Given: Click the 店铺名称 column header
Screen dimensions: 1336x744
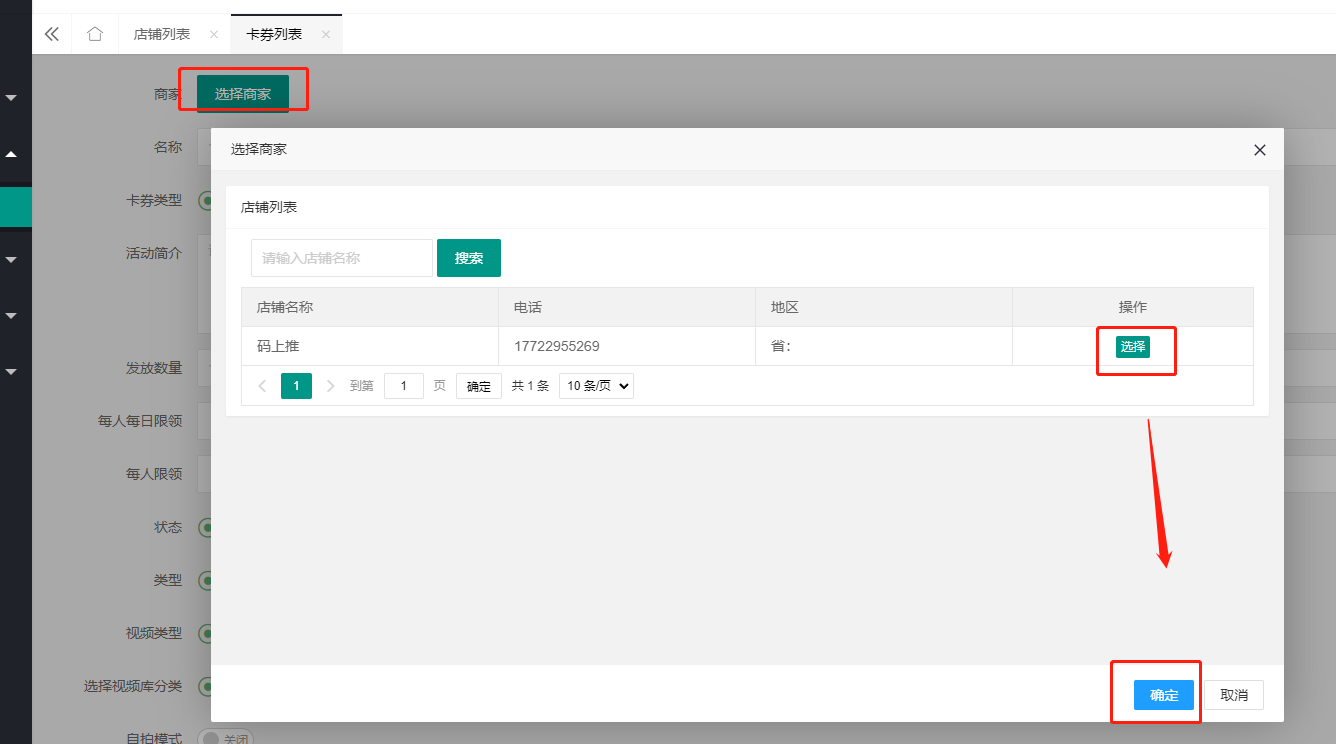Looking at the screenshot, I should [x=370, y=308].
